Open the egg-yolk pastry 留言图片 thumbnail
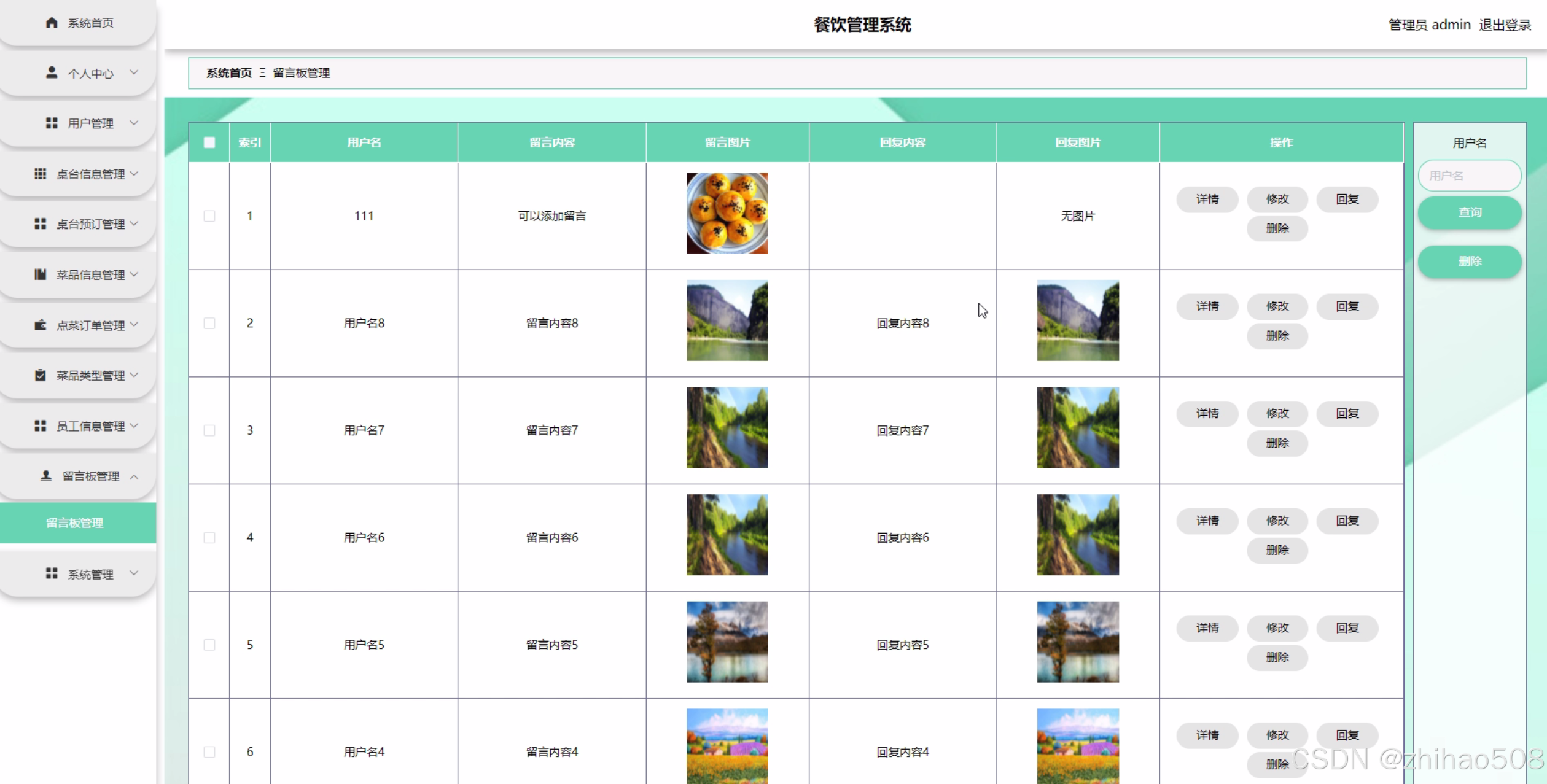Image resolution: width=1547 pixels, height=784 pixels. click(727, 213)
